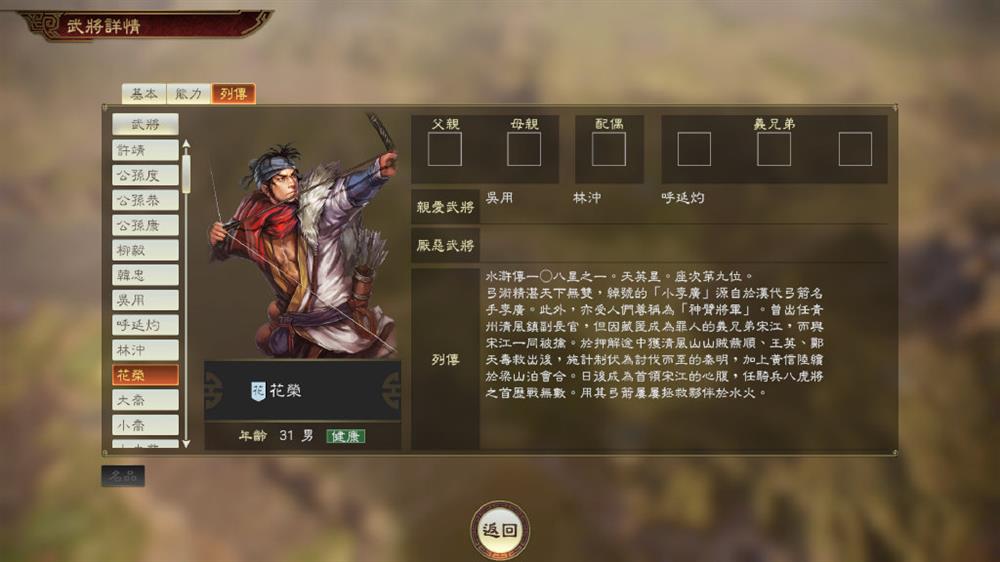The image size is (1000, 562).
Task: Click the 配偶 spouse portrait slot
Action: pos(608,149)
